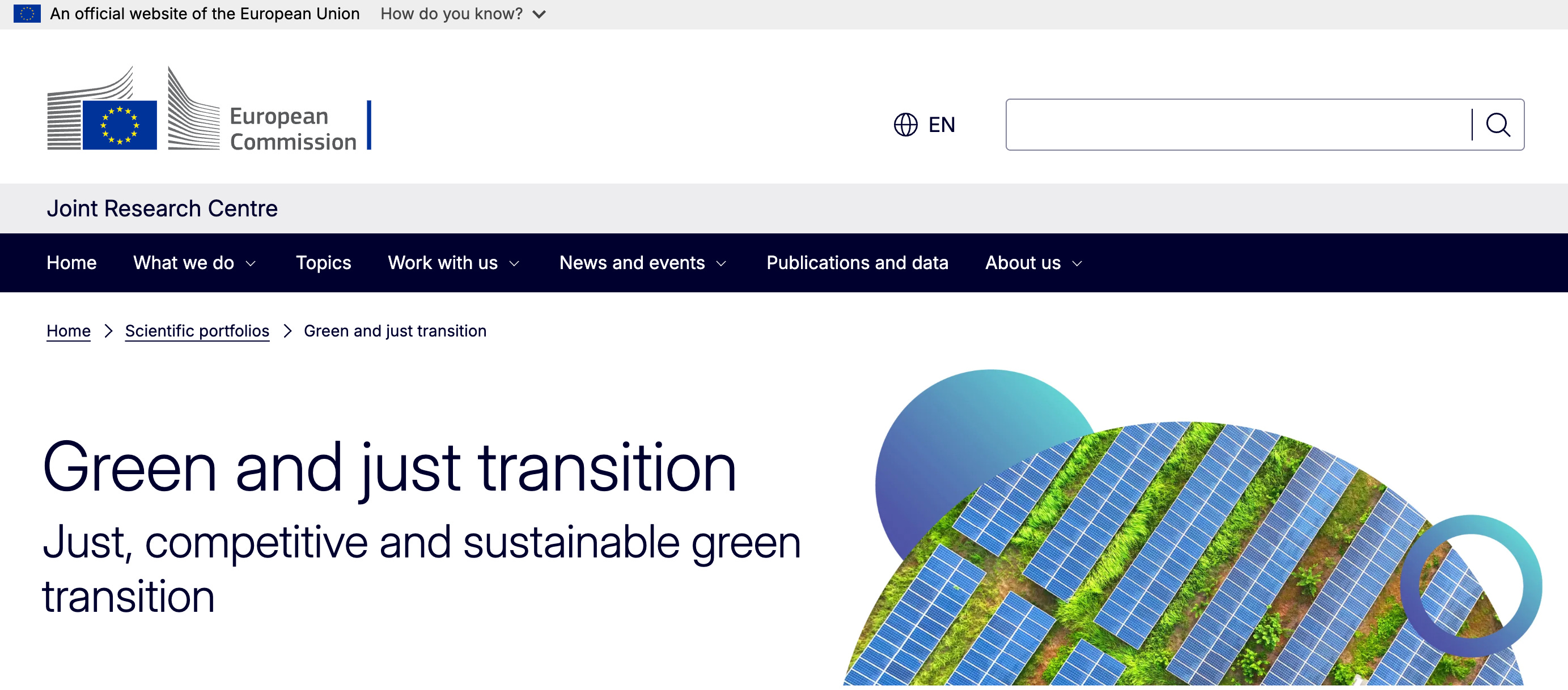Follow the Home breadcrumb link
The image size is (1568, 690).
coord(68,331)
